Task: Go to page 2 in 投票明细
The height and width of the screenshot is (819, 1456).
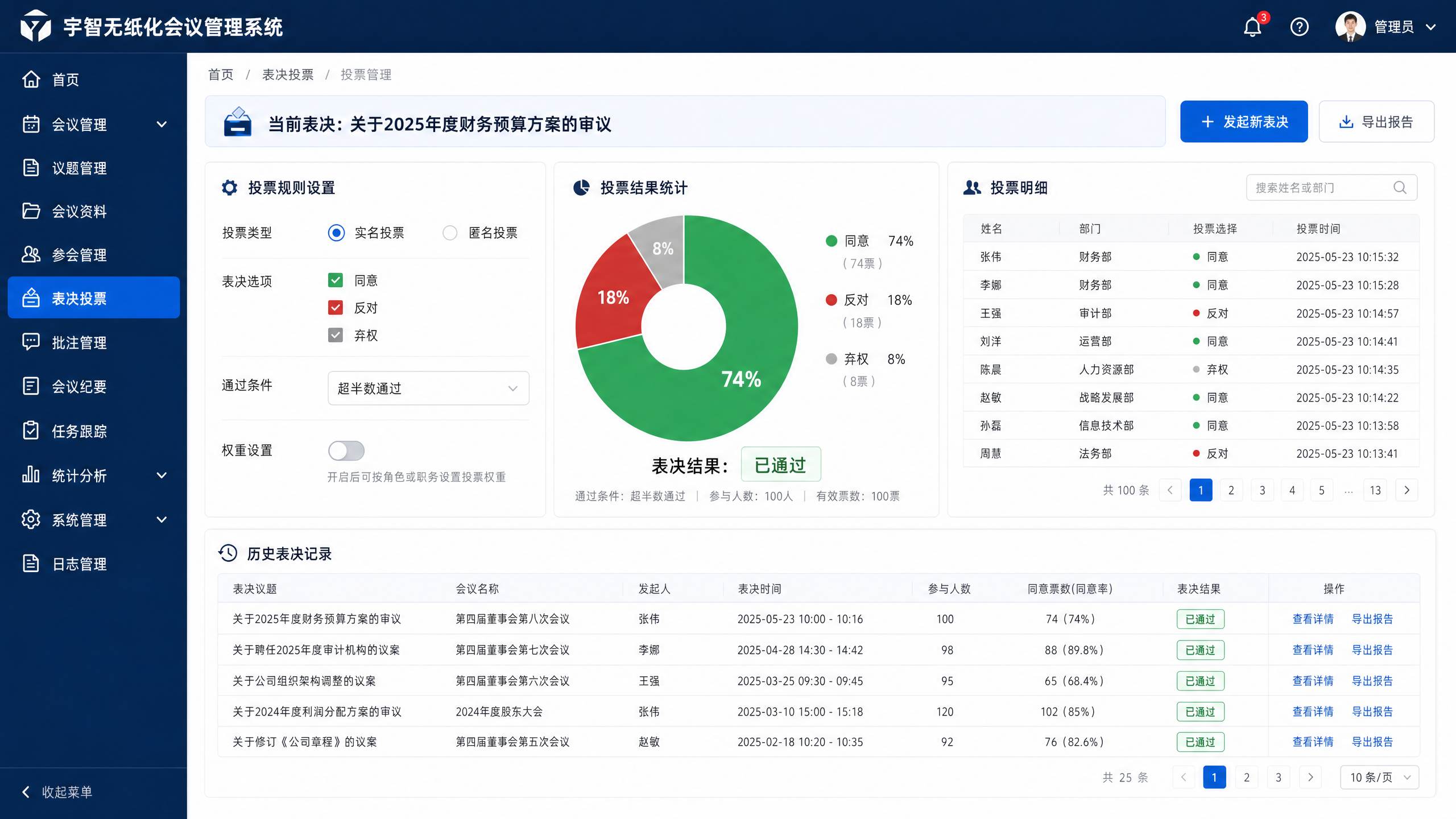Action: click(x=1231, y=490)
